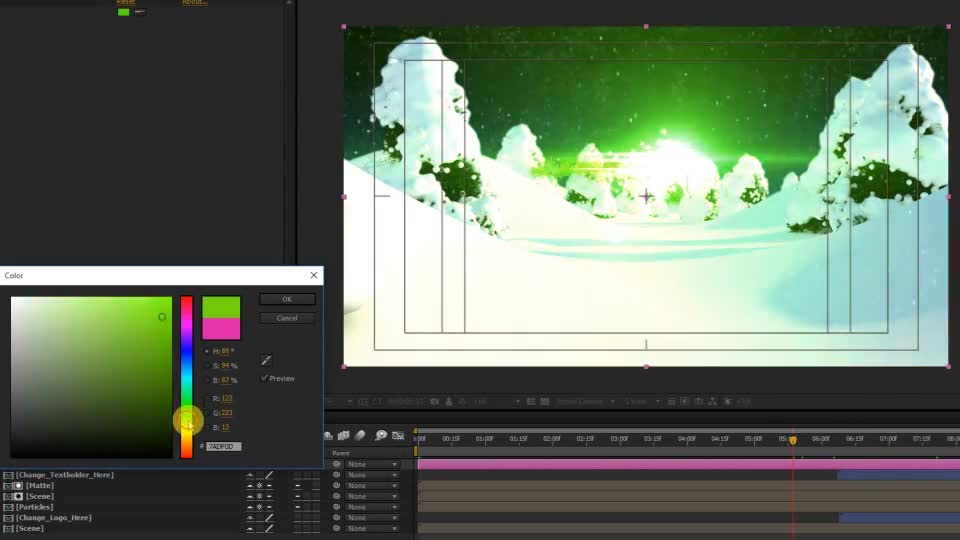960x540 pixels.
Task: Click the saturation value 94
Action: point(225,366)
